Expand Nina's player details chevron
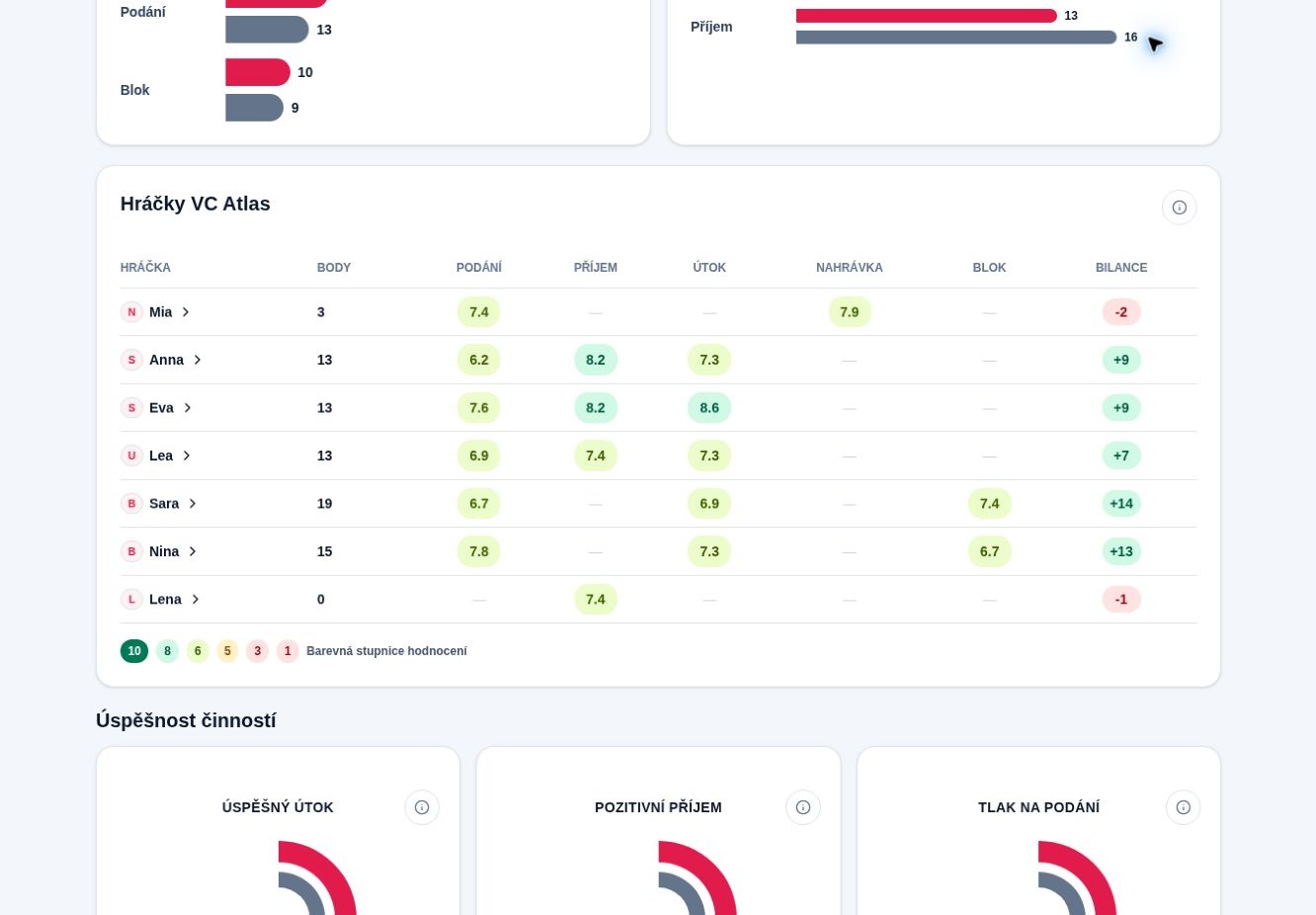Viewport: 1316px width, 915px height. (193, 551)
